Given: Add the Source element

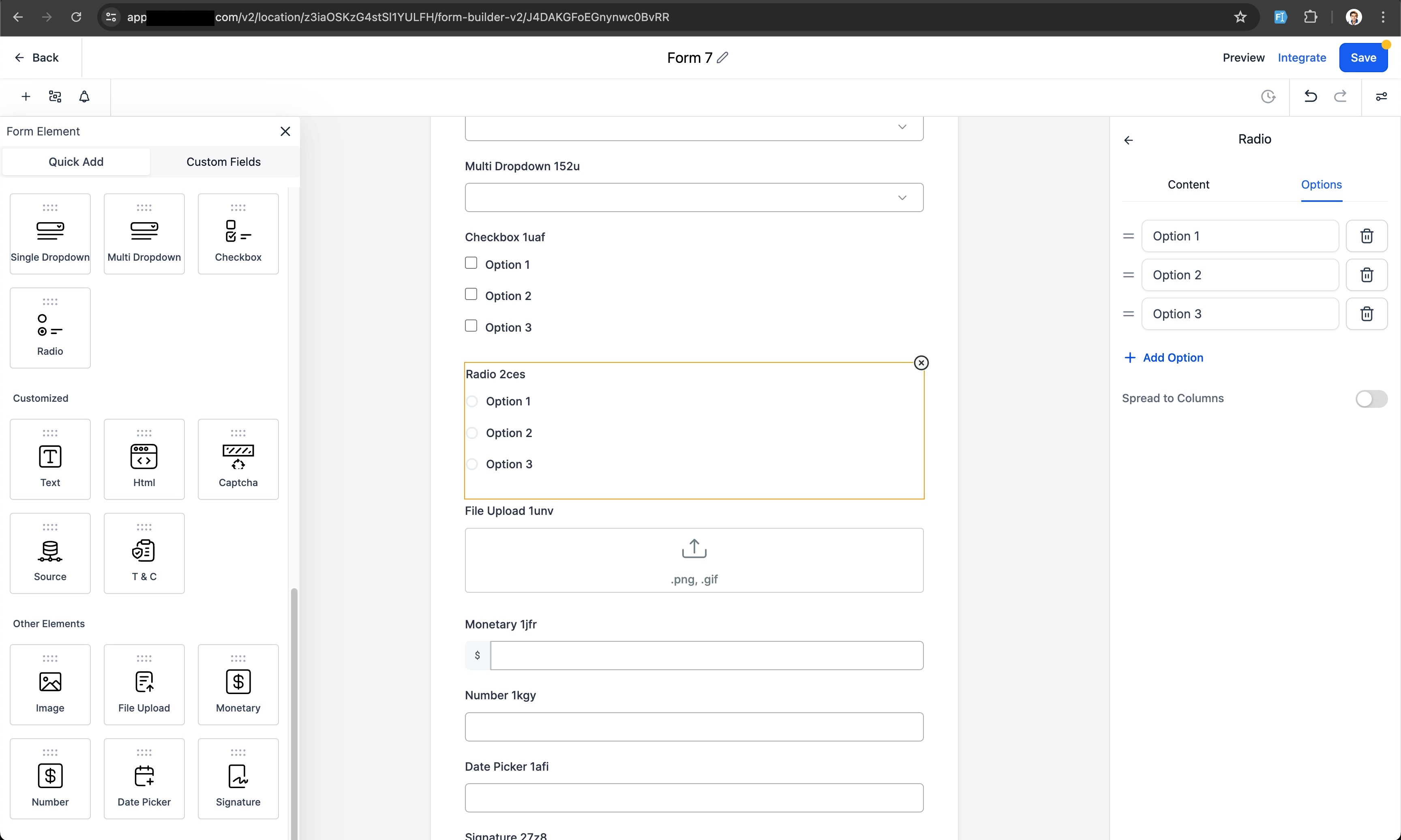Looking at the screenshot, I should pos(50,553).
